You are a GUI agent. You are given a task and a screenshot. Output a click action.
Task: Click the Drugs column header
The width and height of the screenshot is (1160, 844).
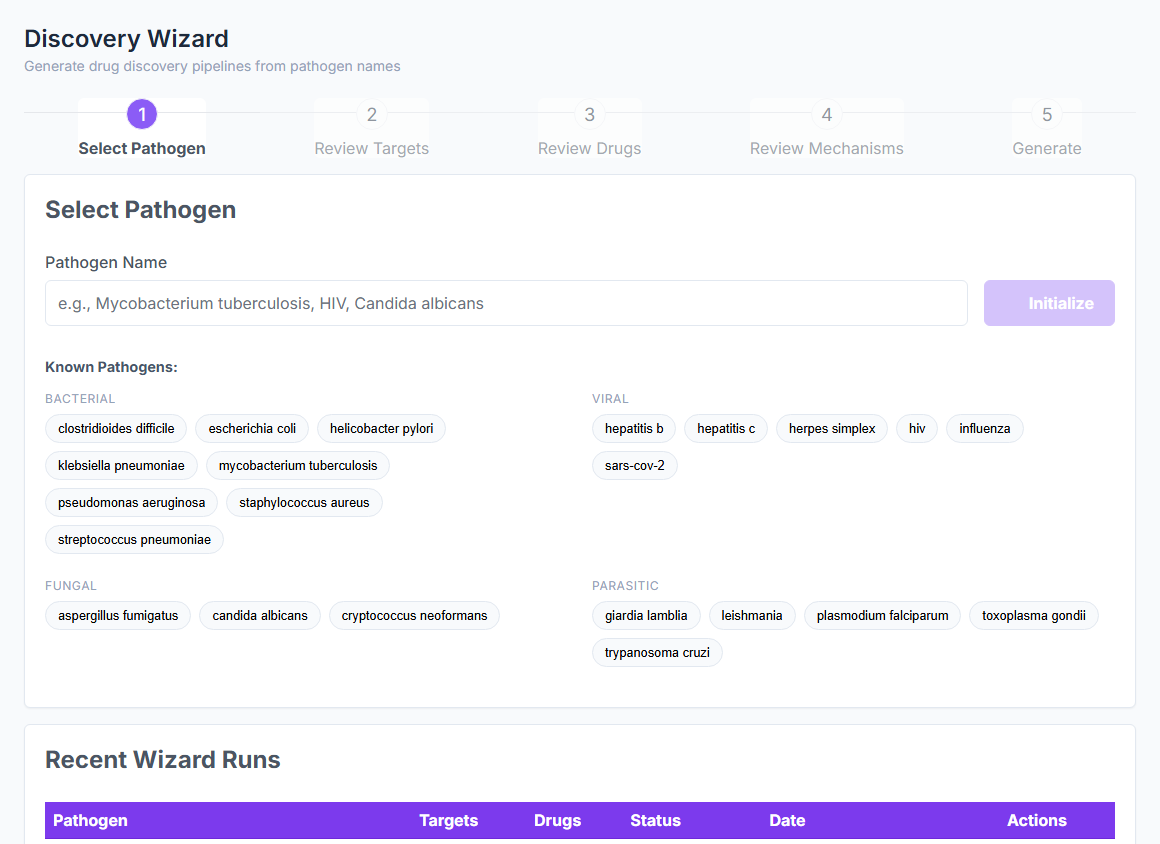click(x=558, y=820)
